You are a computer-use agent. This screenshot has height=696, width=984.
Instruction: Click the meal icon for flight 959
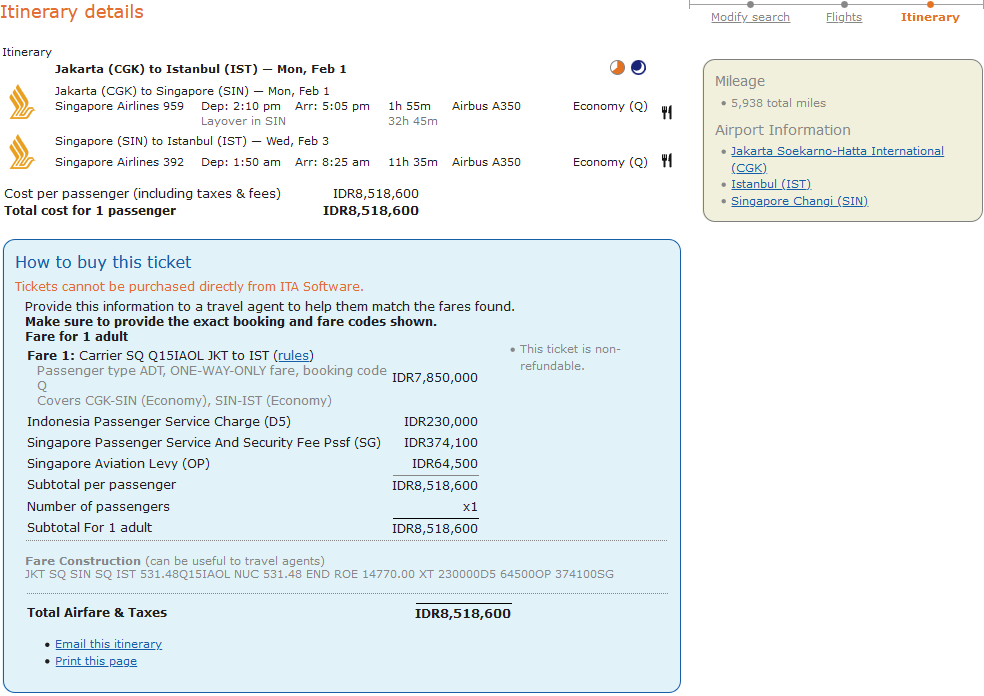(x=666, y=112)
